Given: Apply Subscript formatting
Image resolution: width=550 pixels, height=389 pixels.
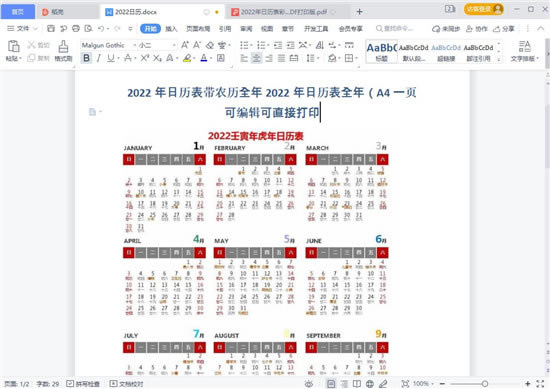Looking at the screenshot, I should pos(157,58).
